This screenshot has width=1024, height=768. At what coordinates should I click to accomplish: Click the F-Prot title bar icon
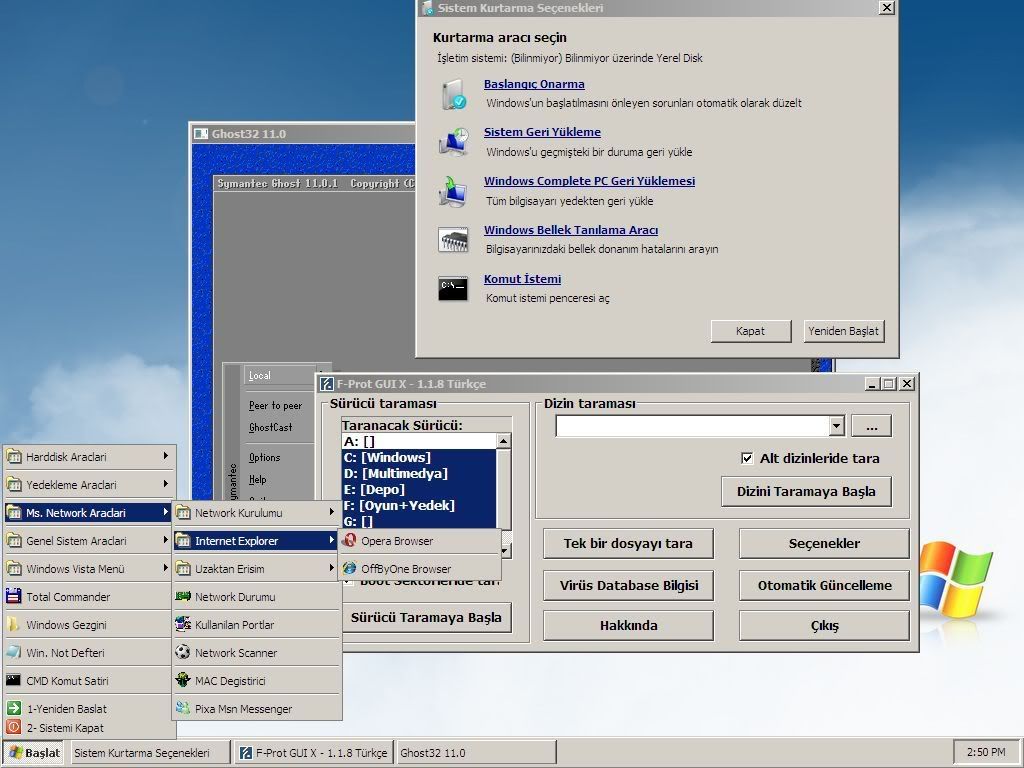tap(327, 384)
